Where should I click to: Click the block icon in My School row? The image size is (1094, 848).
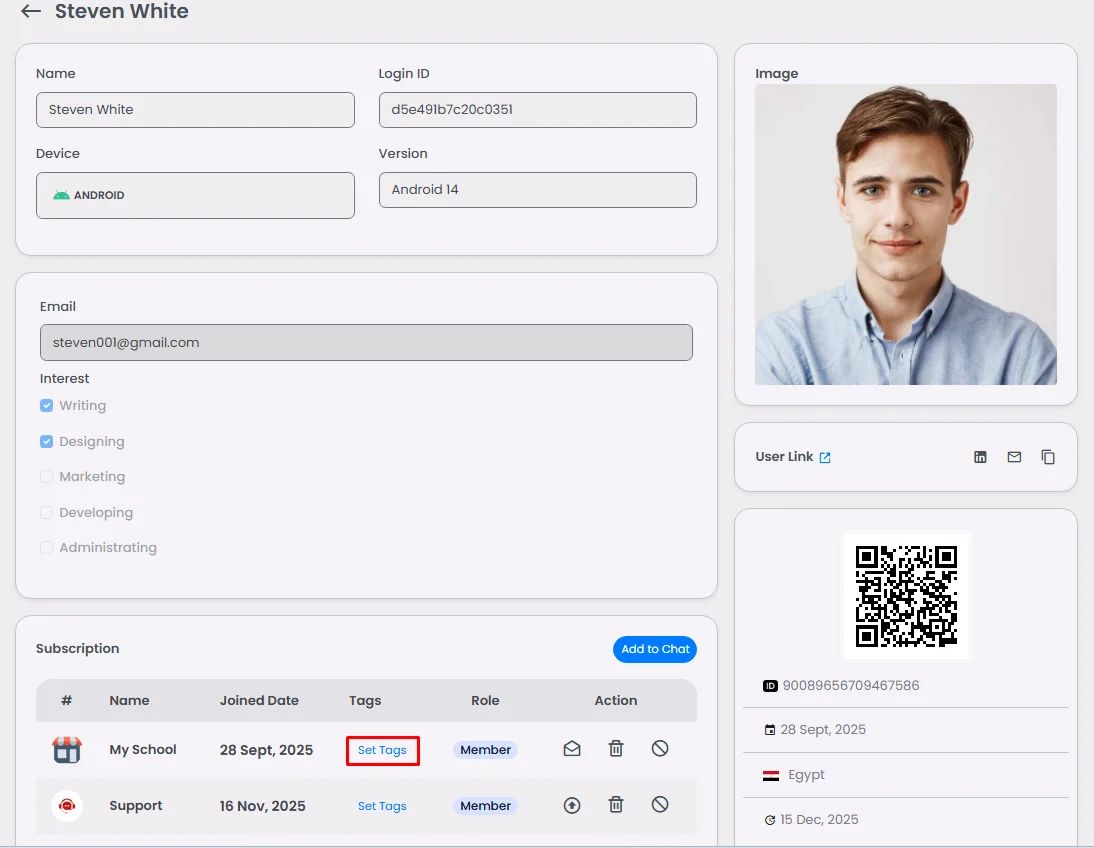click(x=660, y=749)
